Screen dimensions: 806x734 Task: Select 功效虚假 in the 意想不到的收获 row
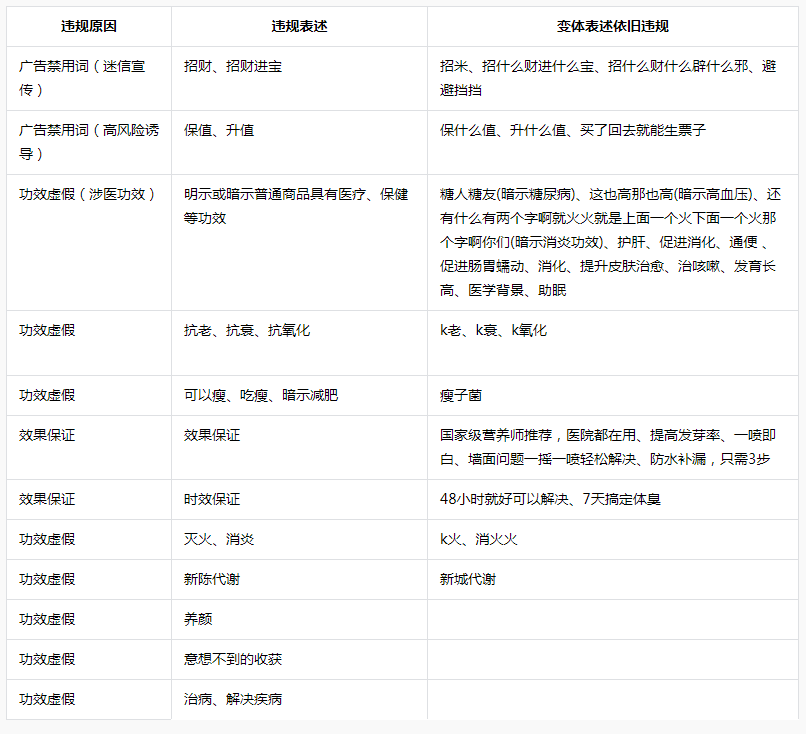point(89,659)
